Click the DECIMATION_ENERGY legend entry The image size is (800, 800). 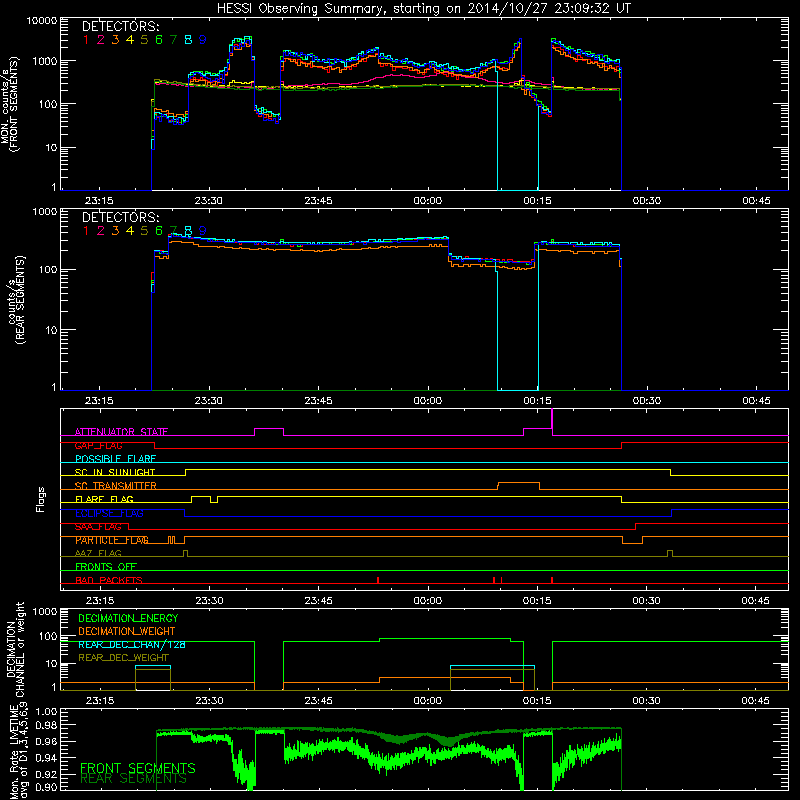(x=128, y=618)
